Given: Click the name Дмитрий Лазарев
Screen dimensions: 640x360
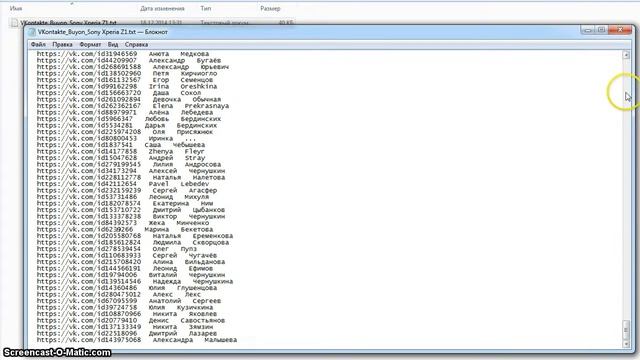Looking at the screenshot, I should [x=183, y=334].
